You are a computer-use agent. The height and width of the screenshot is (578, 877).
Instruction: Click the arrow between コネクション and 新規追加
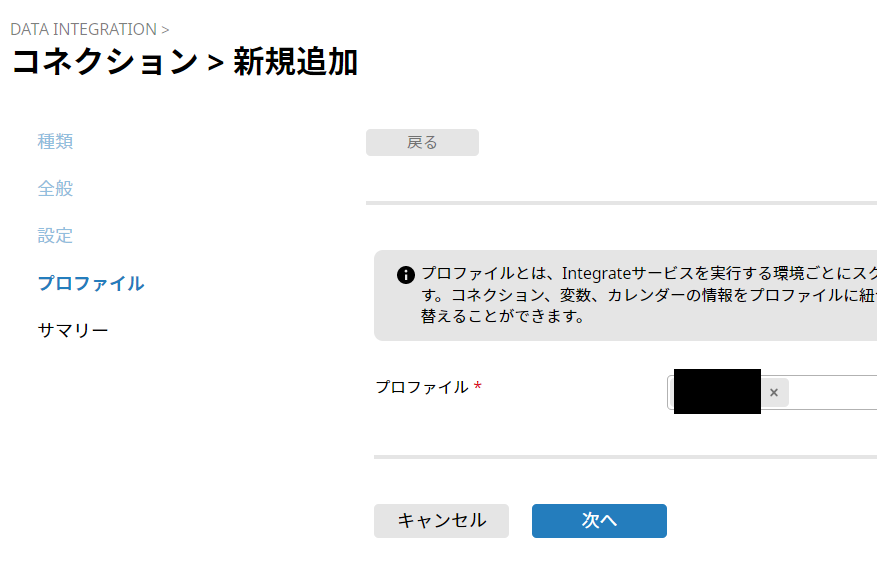[x=215, y=62]
